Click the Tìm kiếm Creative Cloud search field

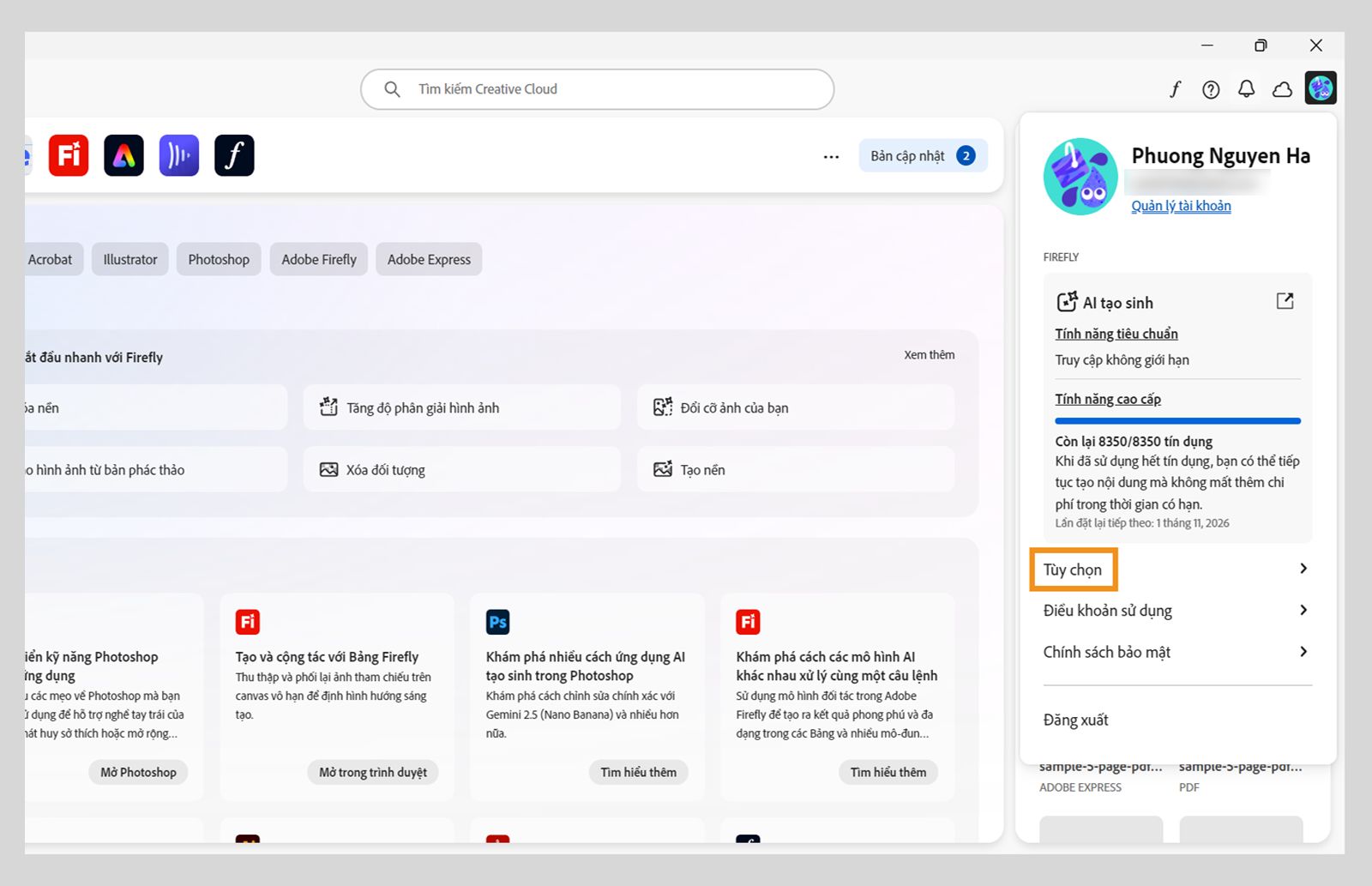597,89
